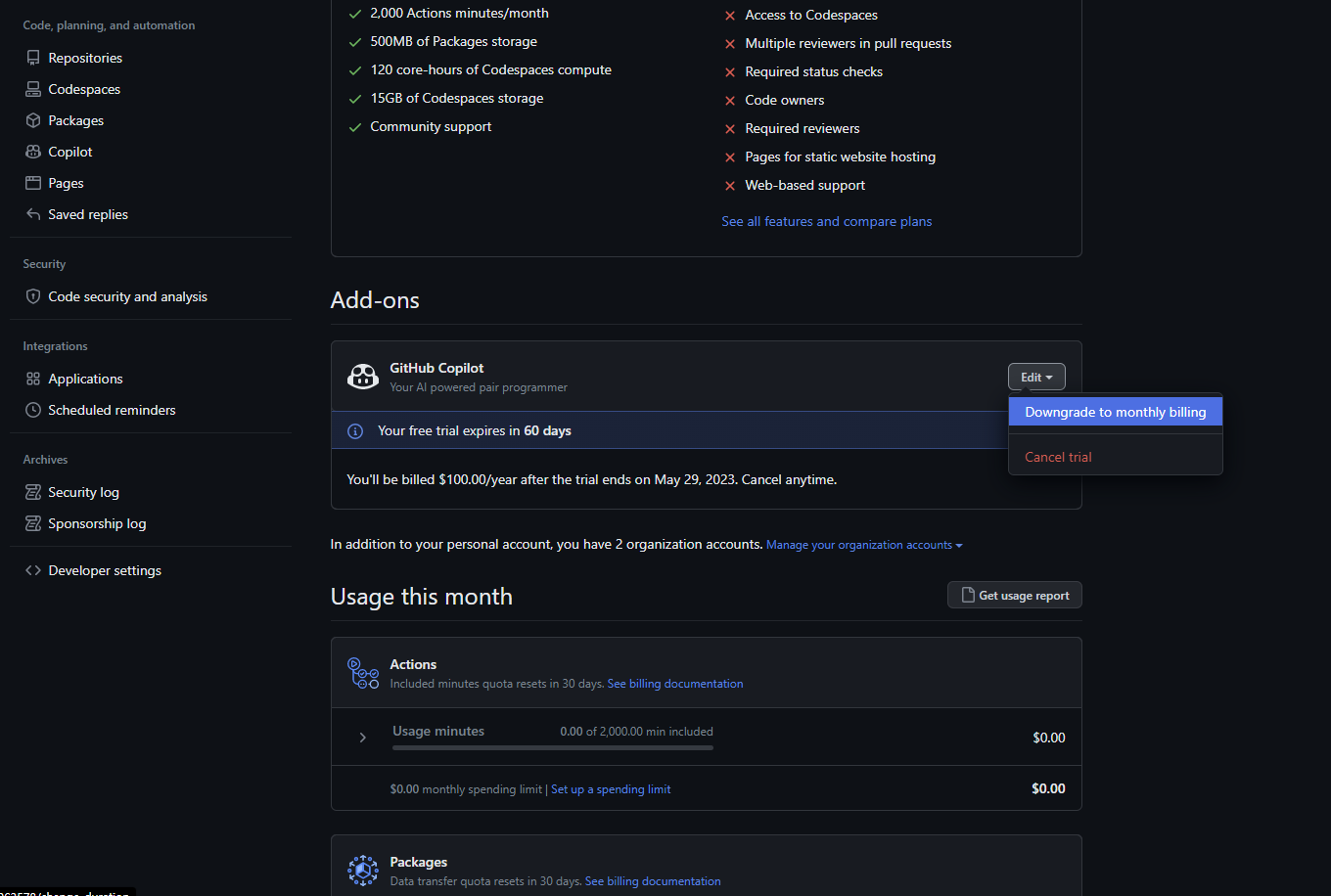This screenshot has width=1331, height=896.
Task: Click the Packages icon in usage section
Action: click(363, 871)
